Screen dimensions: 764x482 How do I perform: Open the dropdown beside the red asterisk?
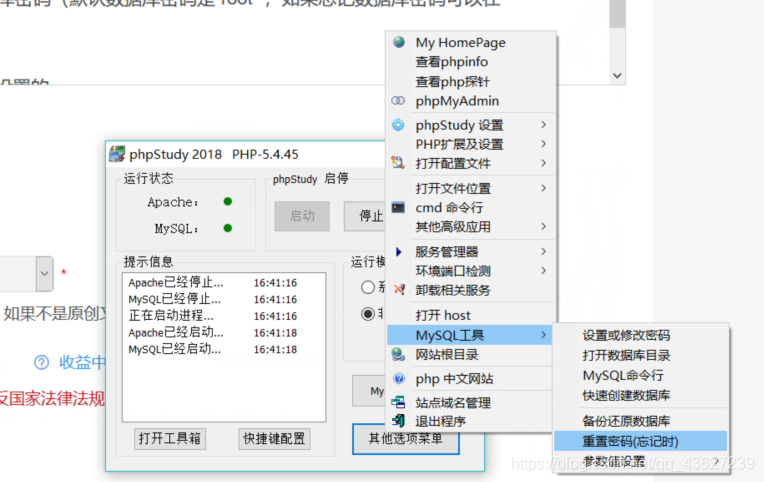pos(44,273)
